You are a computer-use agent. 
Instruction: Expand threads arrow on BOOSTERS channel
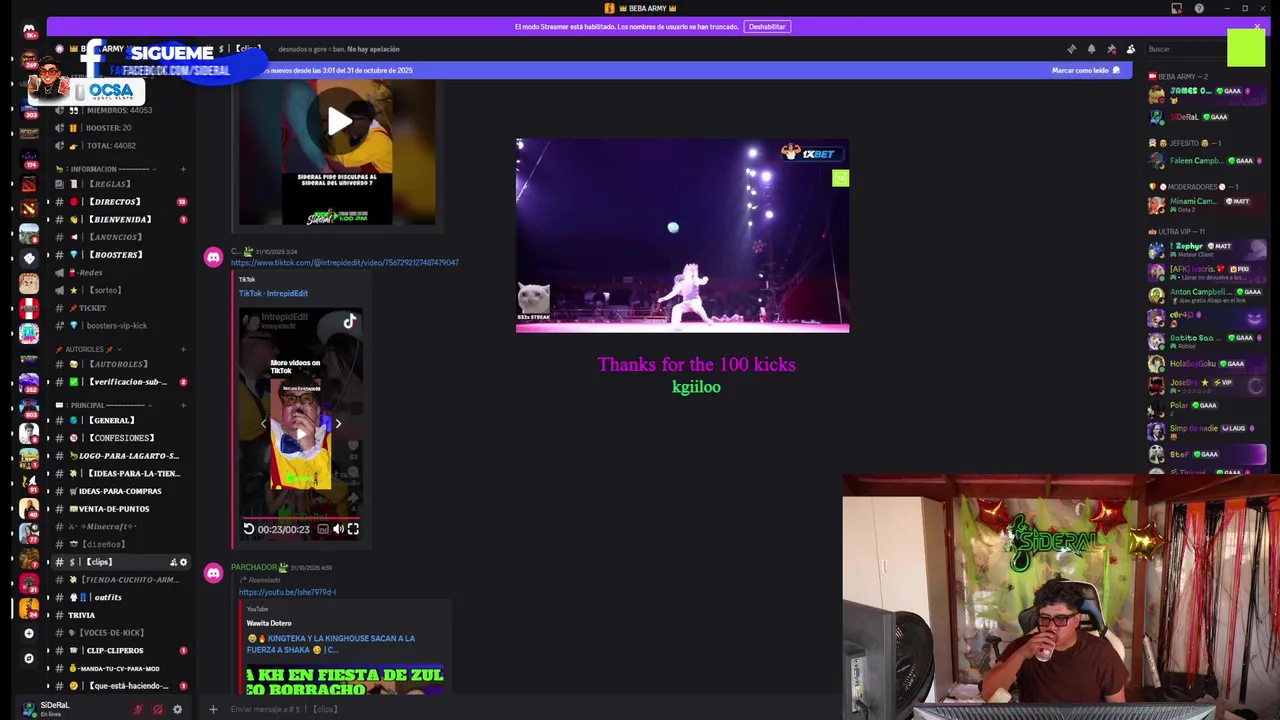48,255
